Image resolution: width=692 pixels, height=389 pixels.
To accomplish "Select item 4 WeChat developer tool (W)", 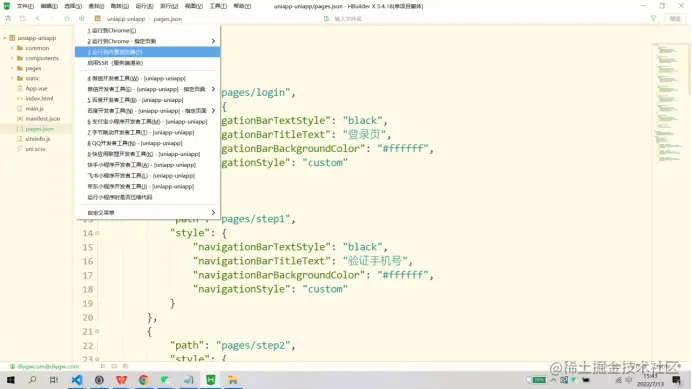I will [x=147, y=78].
